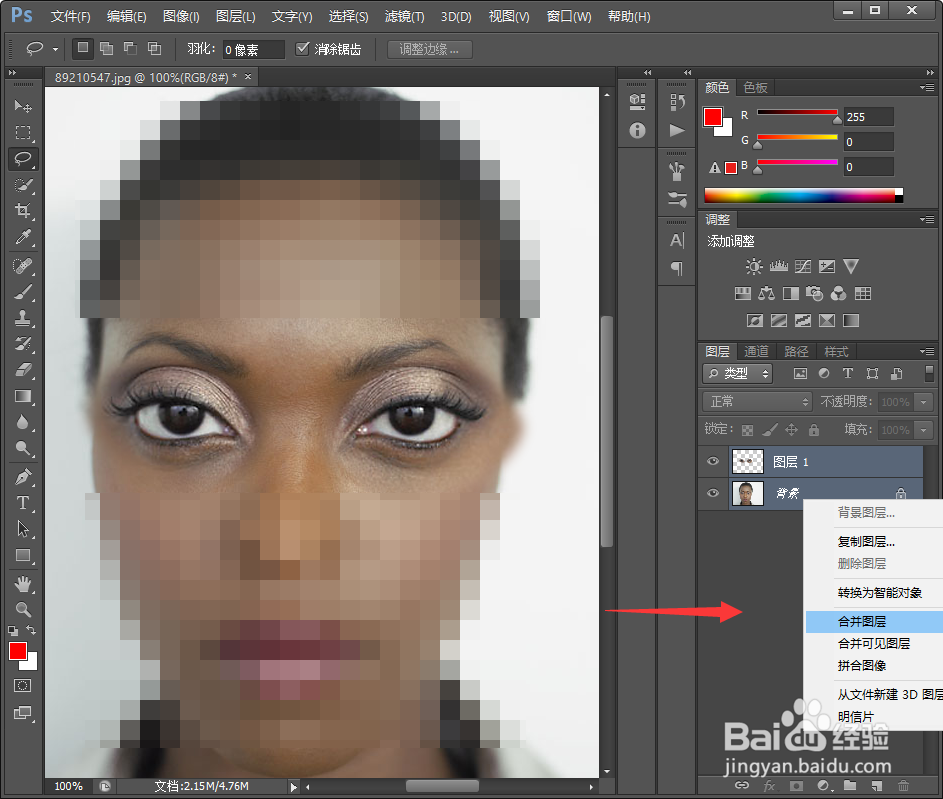
Task: Create new layer icon
Action: (877, 786)
